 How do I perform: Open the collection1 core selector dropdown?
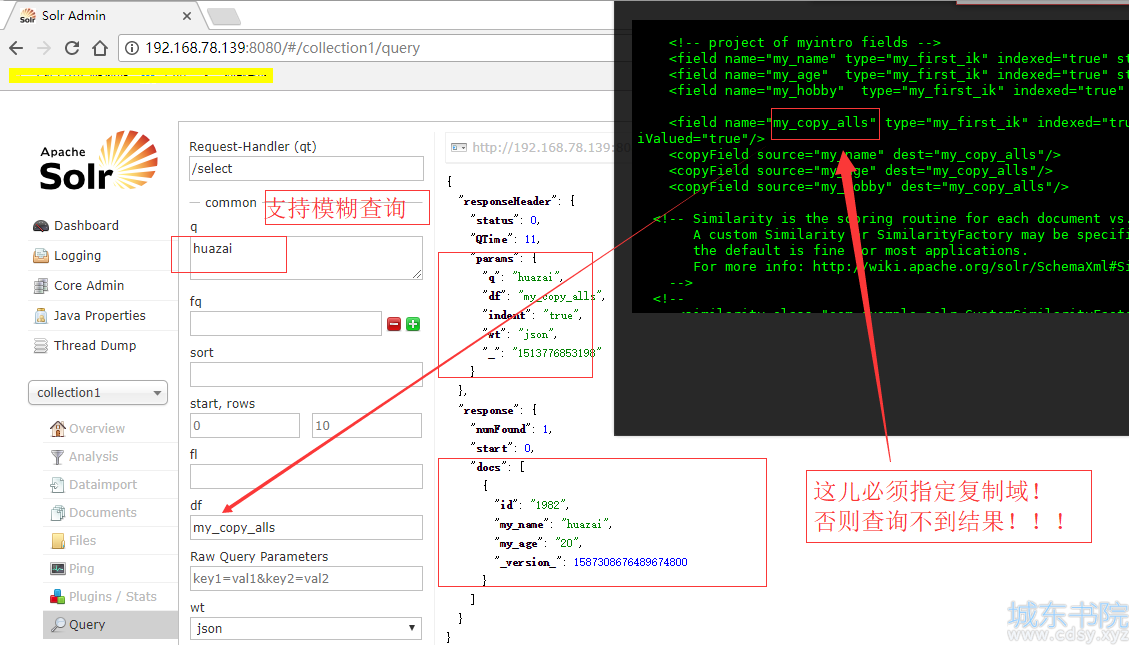(x=98, y=393)
